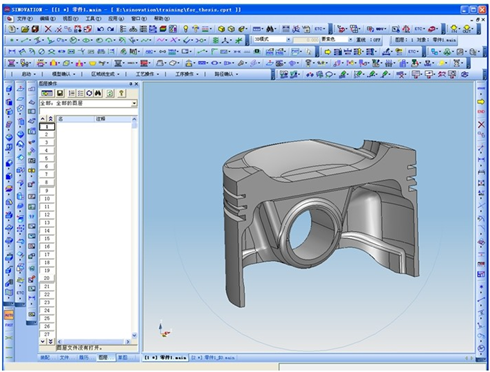The image size is (490, 372).
Task: Click the layer list vertical scrollbar down arrow
Action: pos(134,336)
